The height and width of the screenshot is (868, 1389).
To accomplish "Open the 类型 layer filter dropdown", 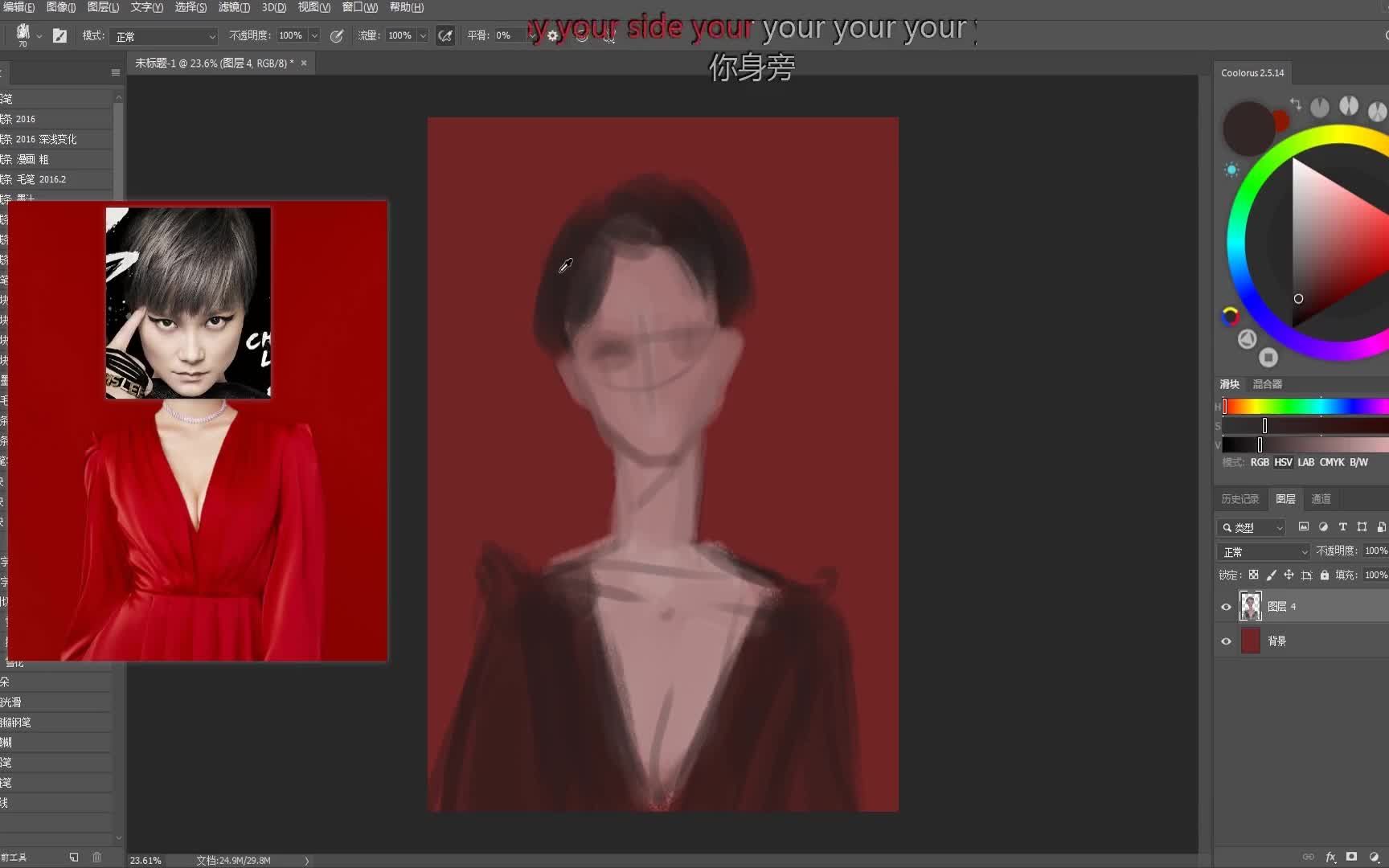I will pos(1252,528).
